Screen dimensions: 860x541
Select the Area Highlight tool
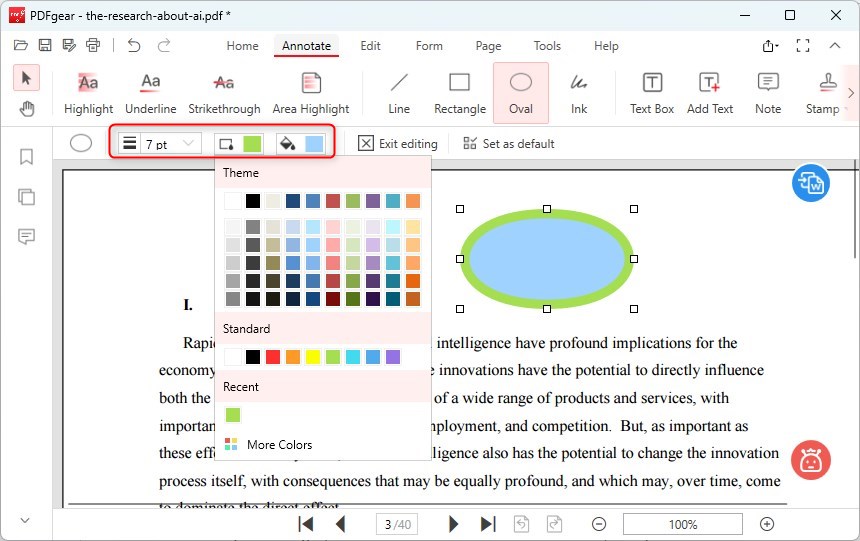(x=311, y=93)
